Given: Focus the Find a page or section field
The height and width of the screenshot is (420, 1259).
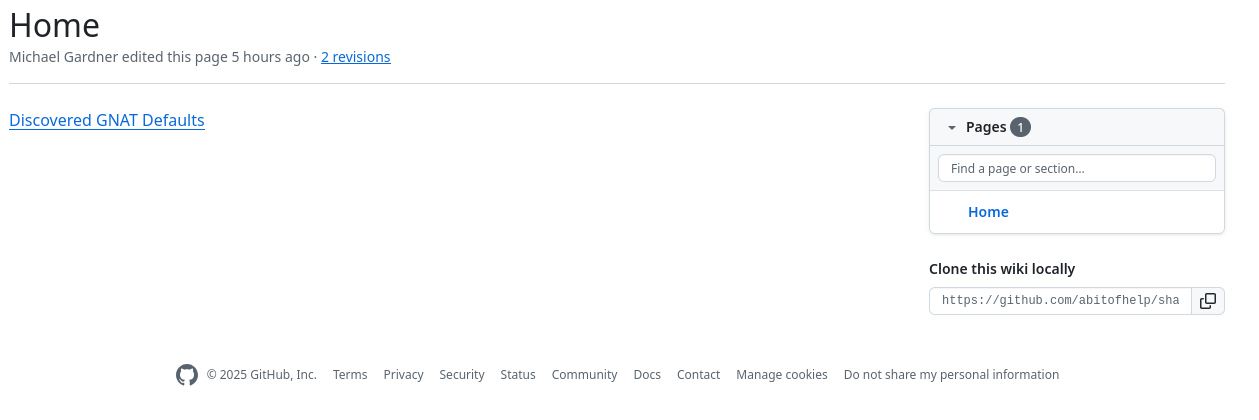Looking at the screenshot, I should [1076, 169].
